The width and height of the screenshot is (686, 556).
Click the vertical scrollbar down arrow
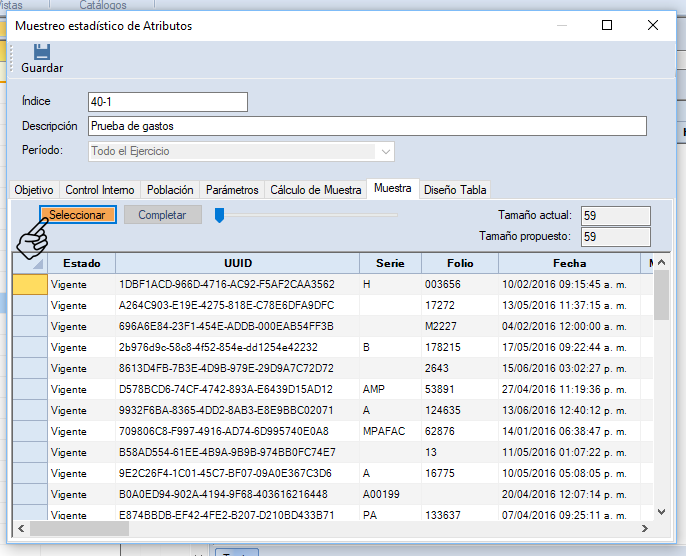point(662,510)
